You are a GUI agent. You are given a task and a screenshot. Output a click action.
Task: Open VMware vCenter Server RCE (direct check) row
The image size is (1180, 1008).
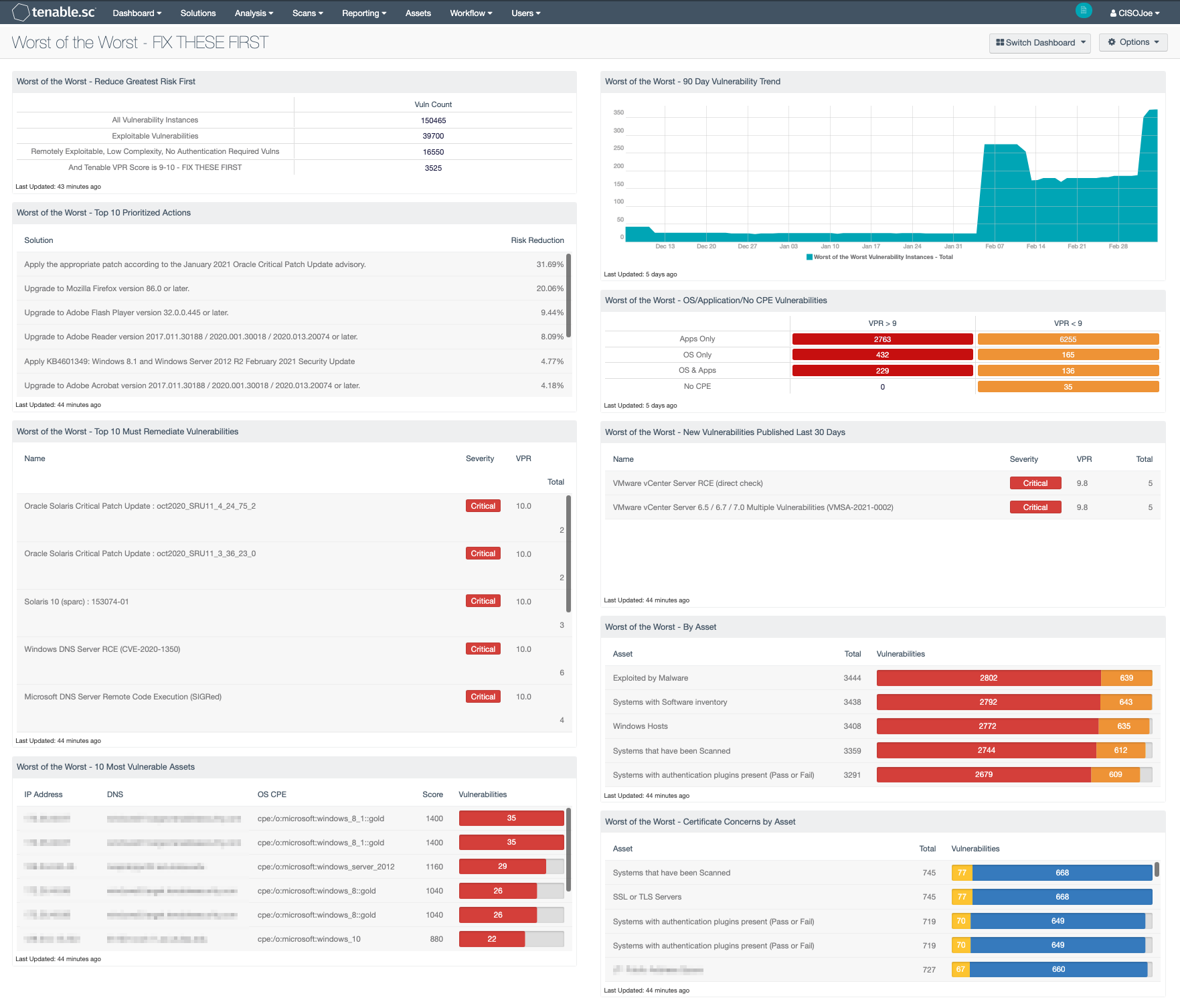click(882, 483)
